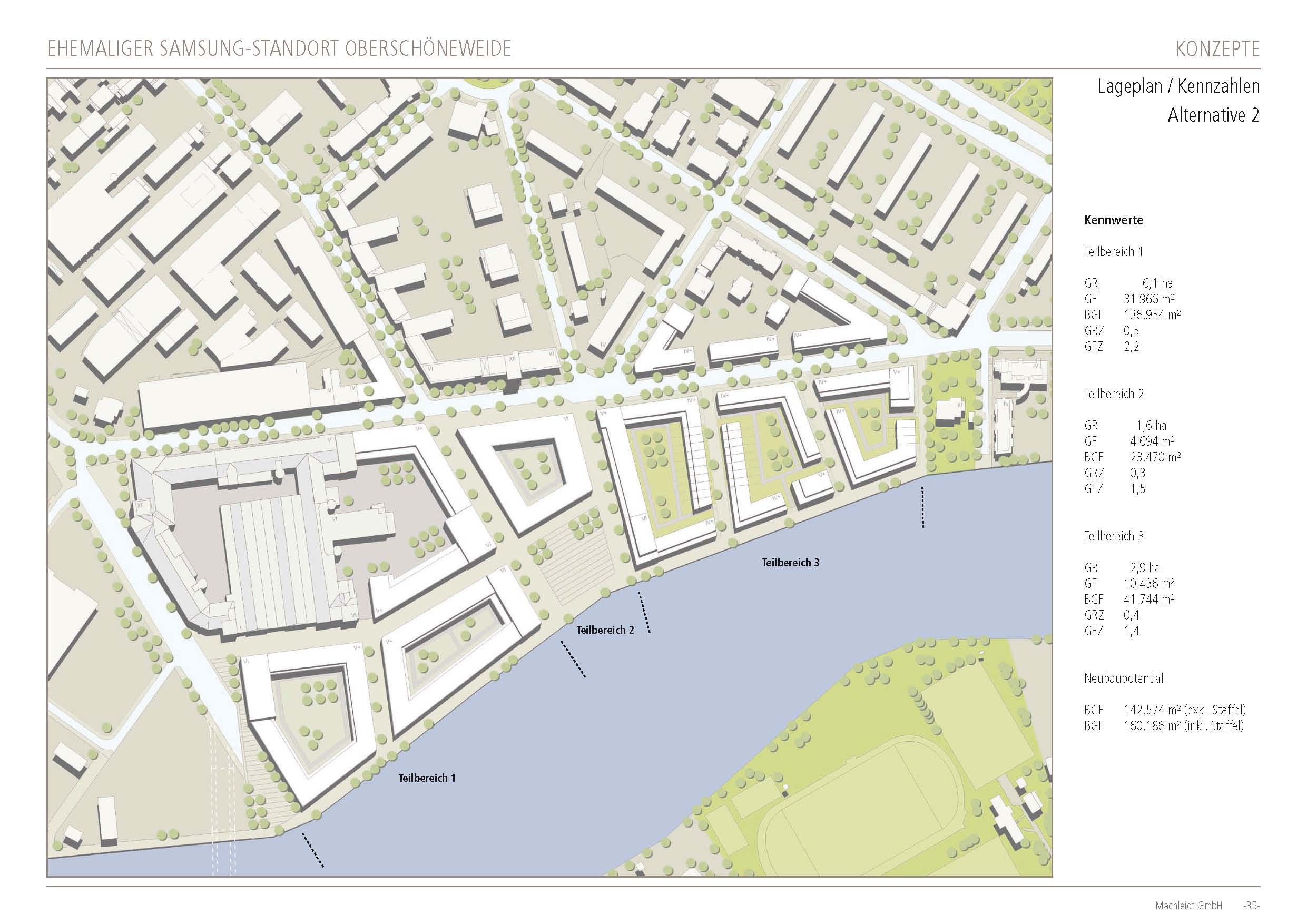1307x924 pixels.
Task: Click the BGF 136.954 m² value
Action: [x=1152, y=315]
